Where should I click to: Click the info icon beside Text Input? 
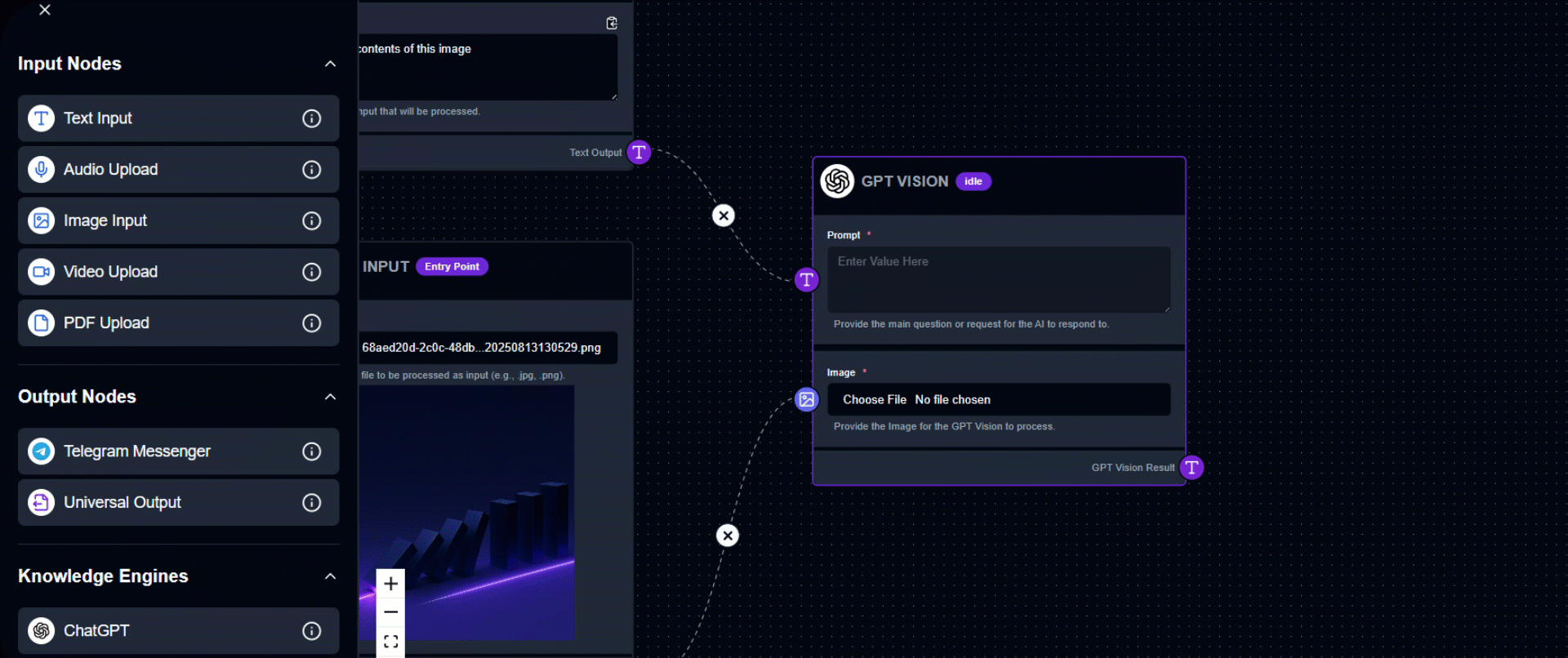pos(311,118)
